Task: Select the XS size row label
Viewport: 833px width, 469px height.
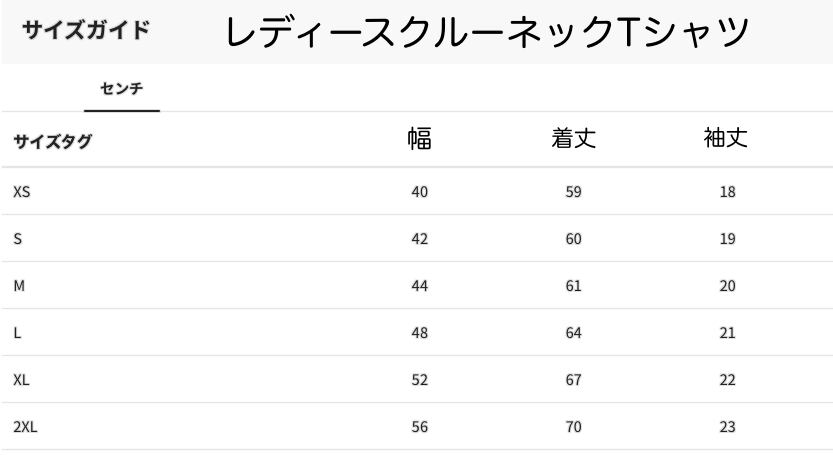Action: tap(22, 191)
